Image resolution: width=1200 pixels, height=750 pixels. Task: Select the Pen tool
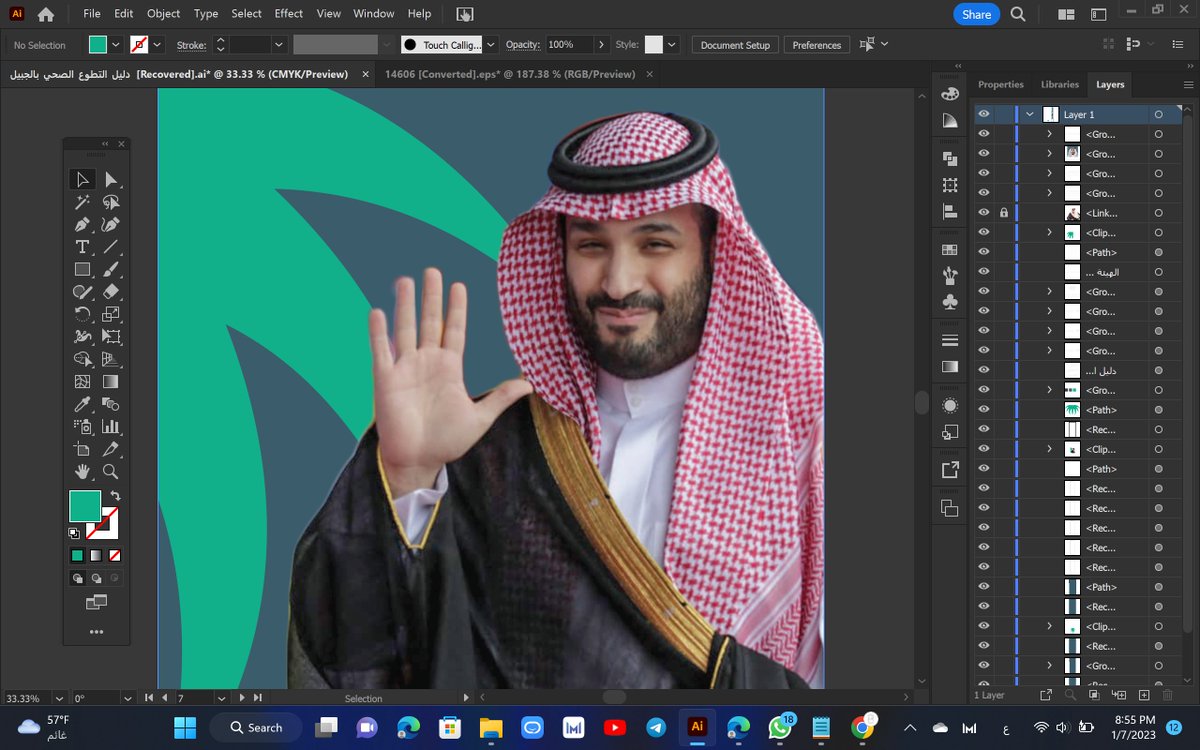[83, 224]
